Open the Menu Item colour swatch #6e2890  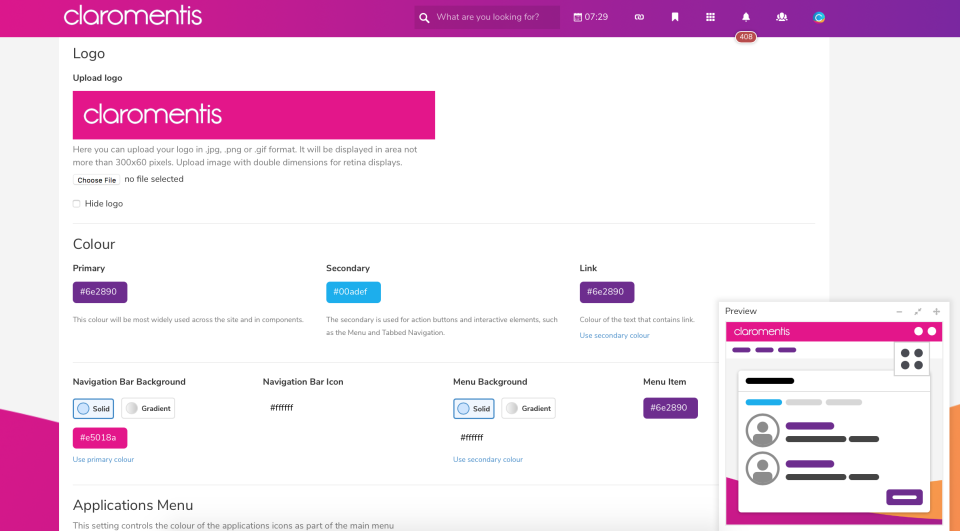coord(670,408)
